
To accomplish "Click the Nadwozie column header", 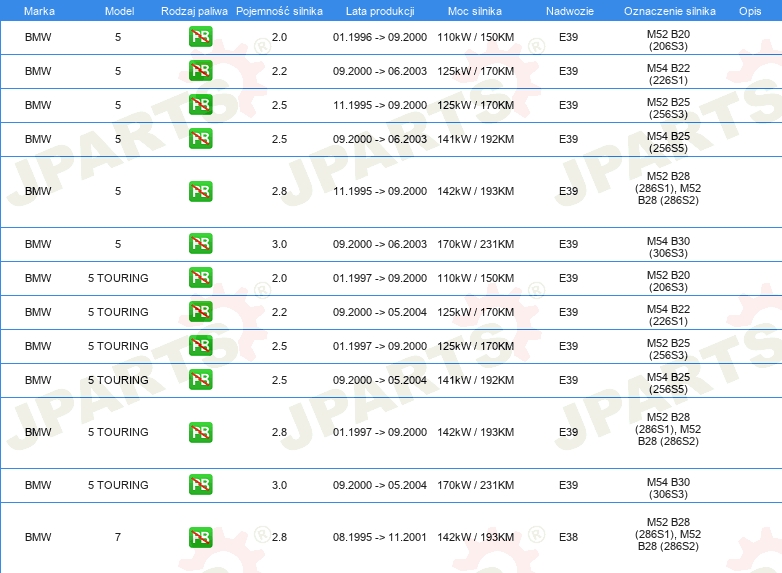I will [570, 11].
